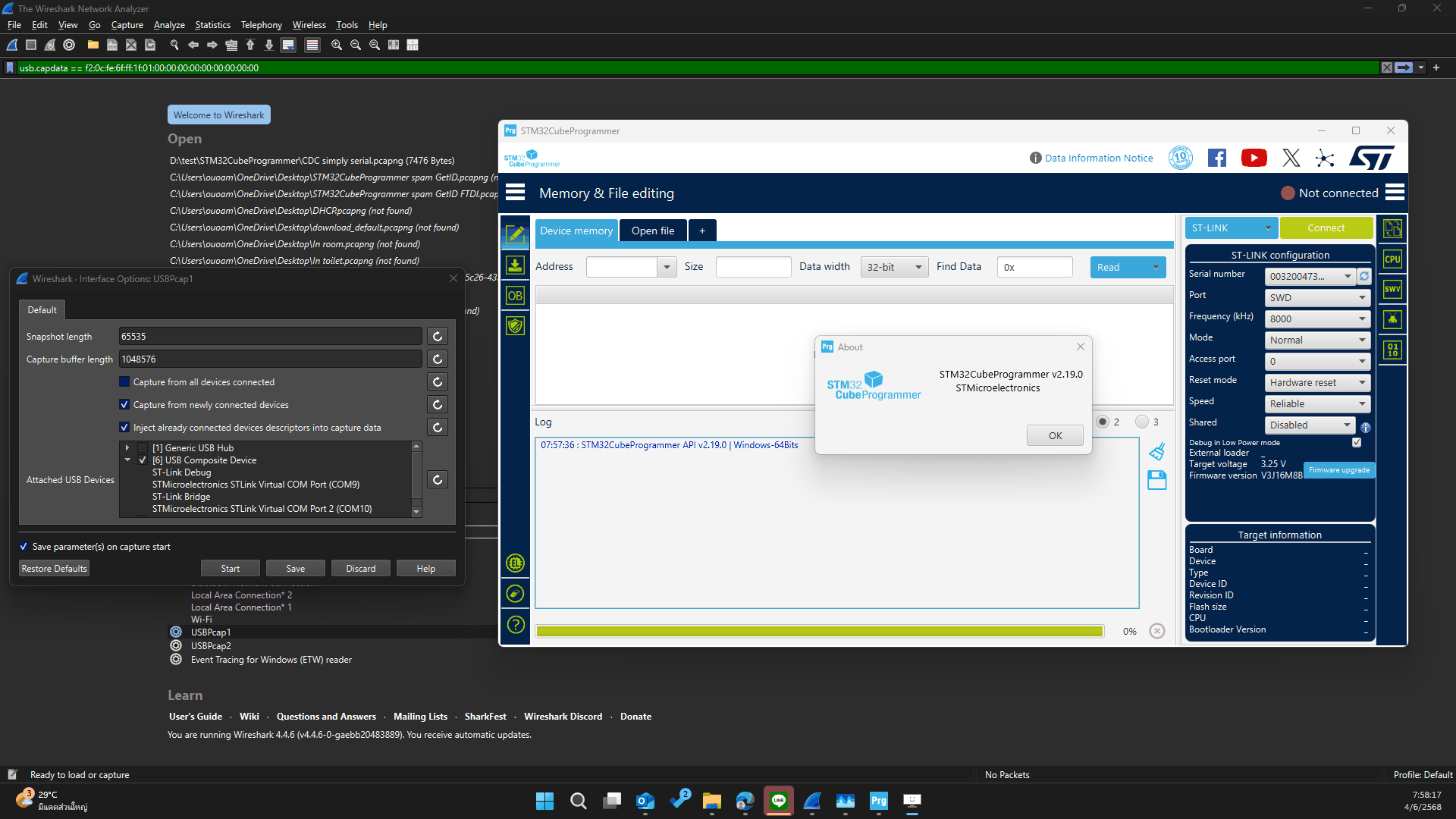Click the green progress bar at 0%
Screen dimensions: 1456x819
click(819, 631)
